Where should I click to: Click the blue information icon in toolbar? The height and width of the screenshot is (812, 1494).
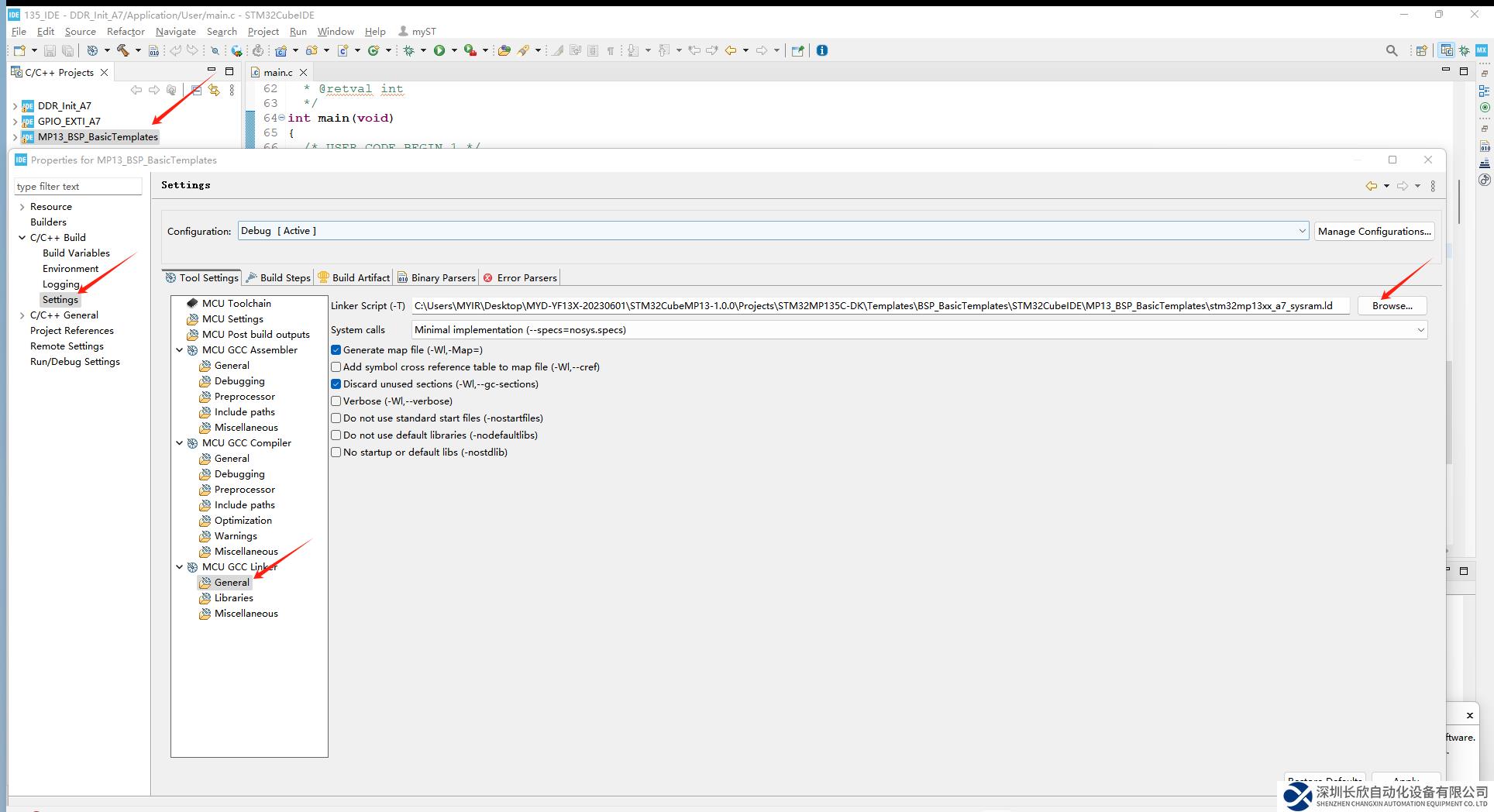point(822,50)
